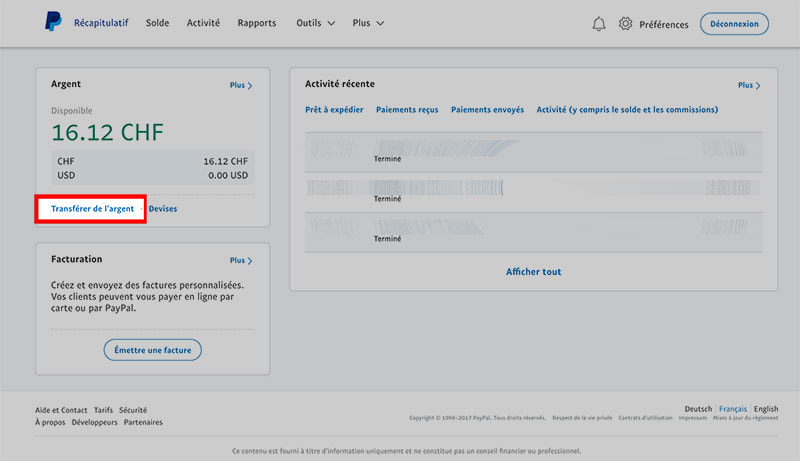Image resolution: width=800 pixels, height=461 pixels.
Task: Expand the Plus dropdown in navigation
Action: click(368, 23)
